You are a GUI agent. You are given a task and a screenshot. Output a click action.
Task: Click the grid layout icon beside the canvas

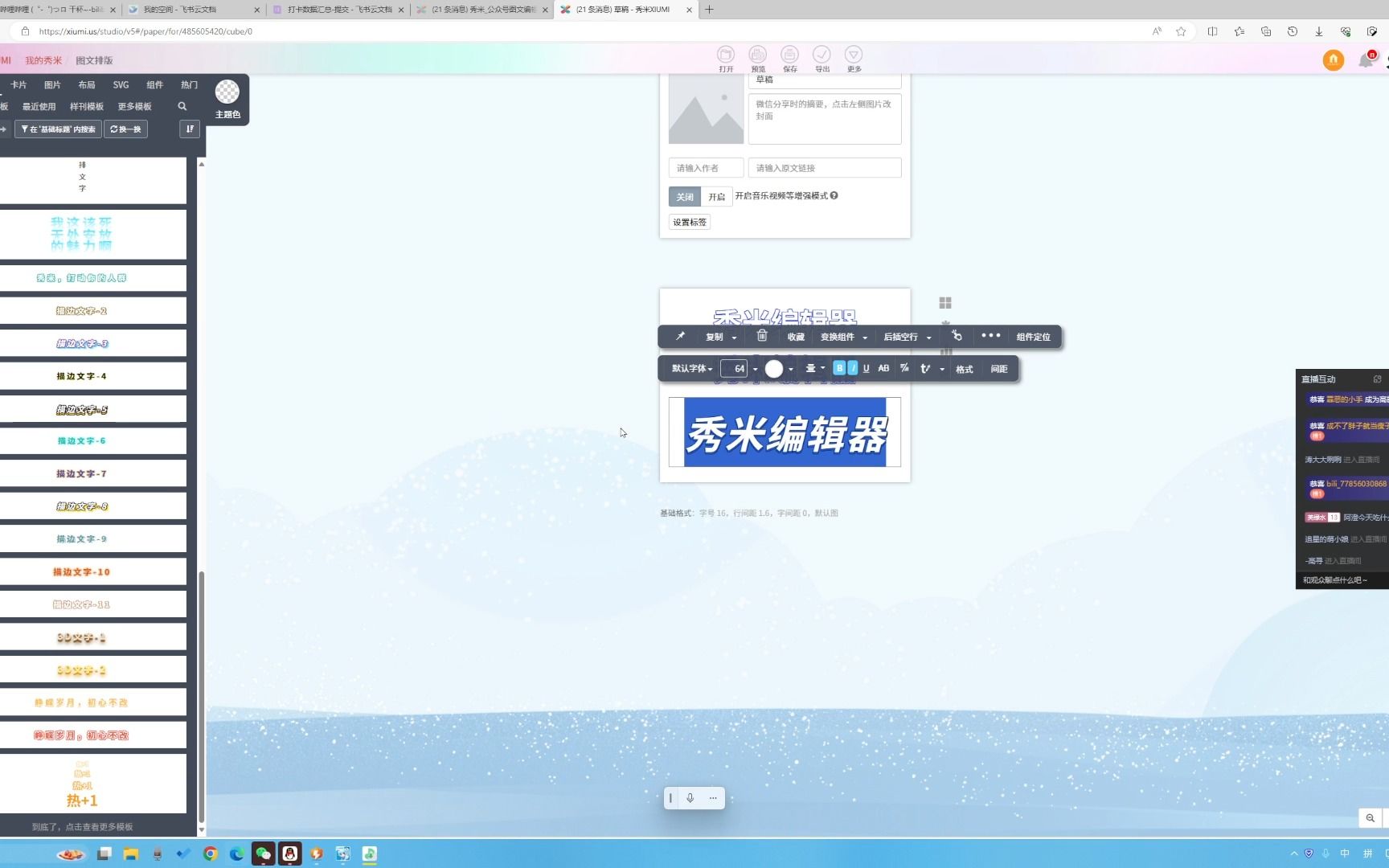(x=945, y=303)
